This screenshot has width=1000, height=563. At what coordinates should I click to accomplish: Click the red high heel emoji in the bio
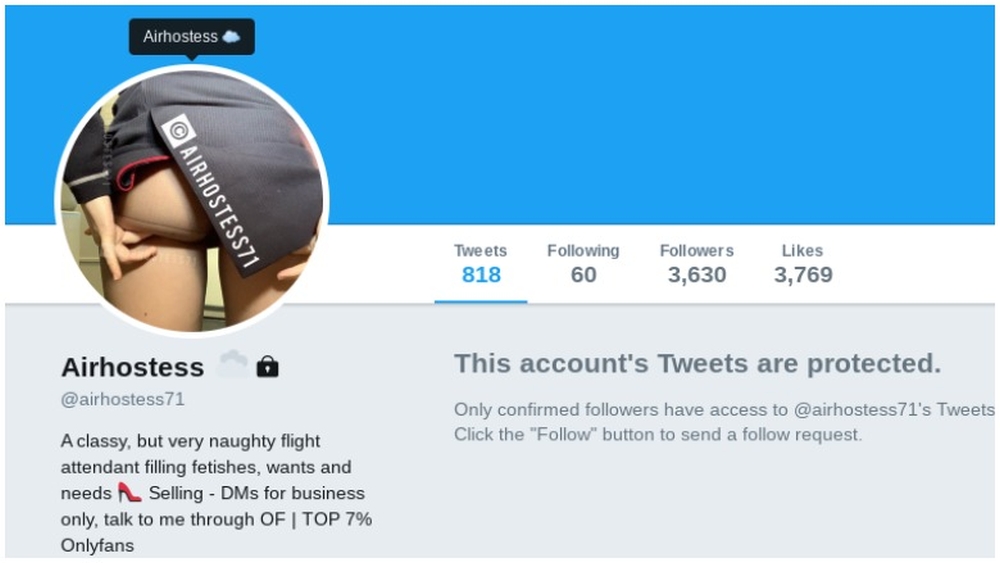pos(129,492)
